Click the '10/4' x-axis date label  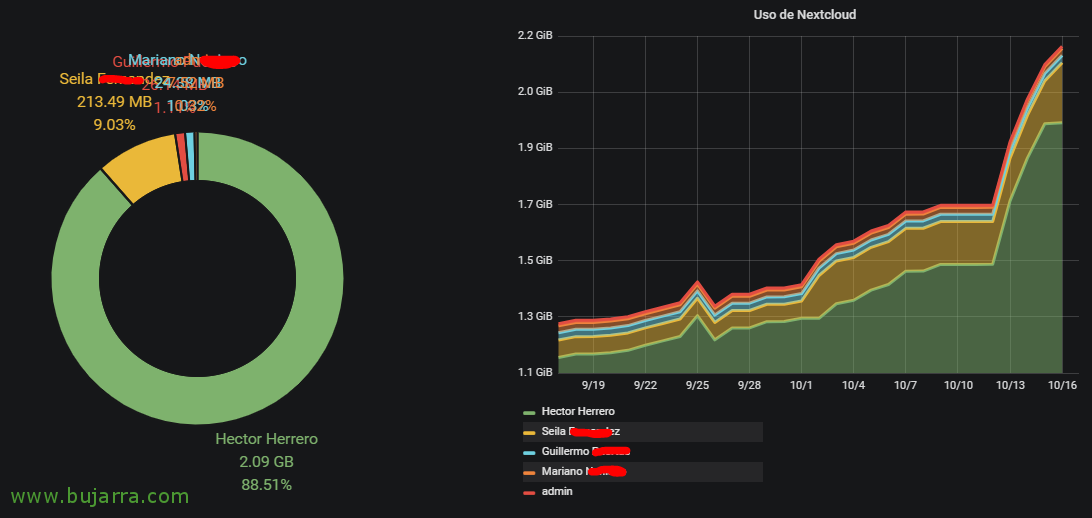[x=854, y=385]
